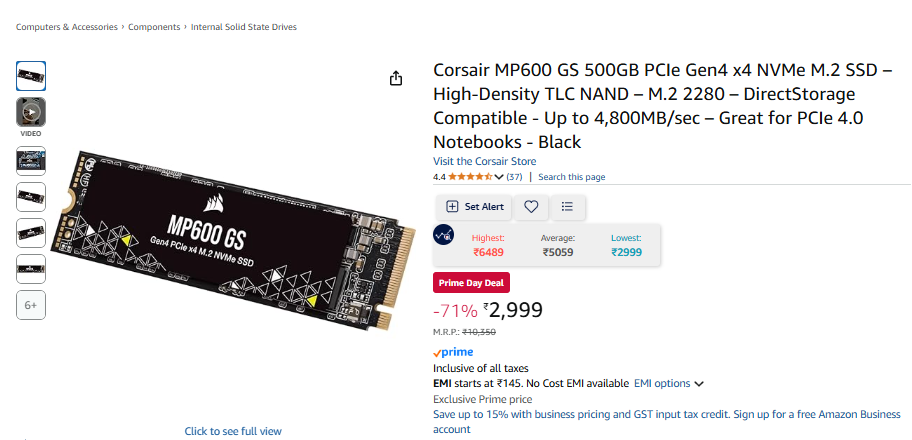Image resolution: width=912 pixels, height=440 pixels.
Task: Click the share icon above product image
Action: 396,78
